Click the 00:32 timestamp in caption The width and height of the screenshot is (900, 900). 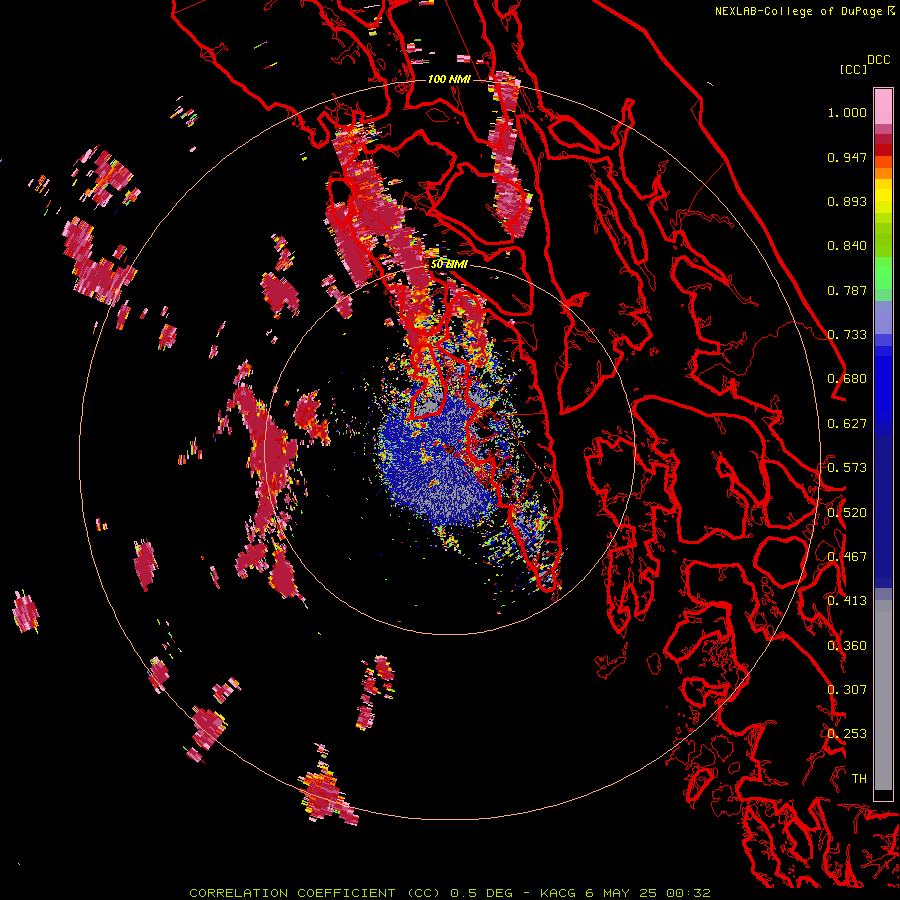pyautogui.click(x=689, y=893)
